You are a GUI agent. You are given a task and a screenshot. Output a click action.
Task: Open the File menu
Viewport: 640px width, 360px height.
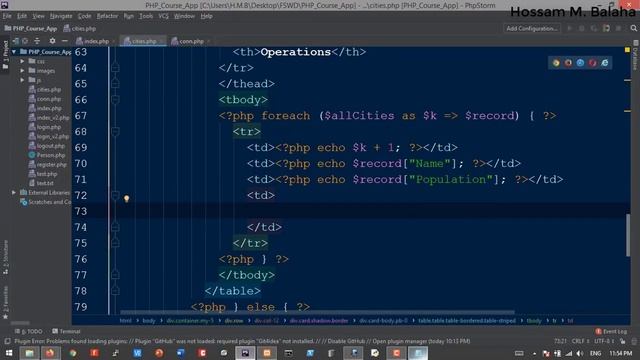[7, 16]
